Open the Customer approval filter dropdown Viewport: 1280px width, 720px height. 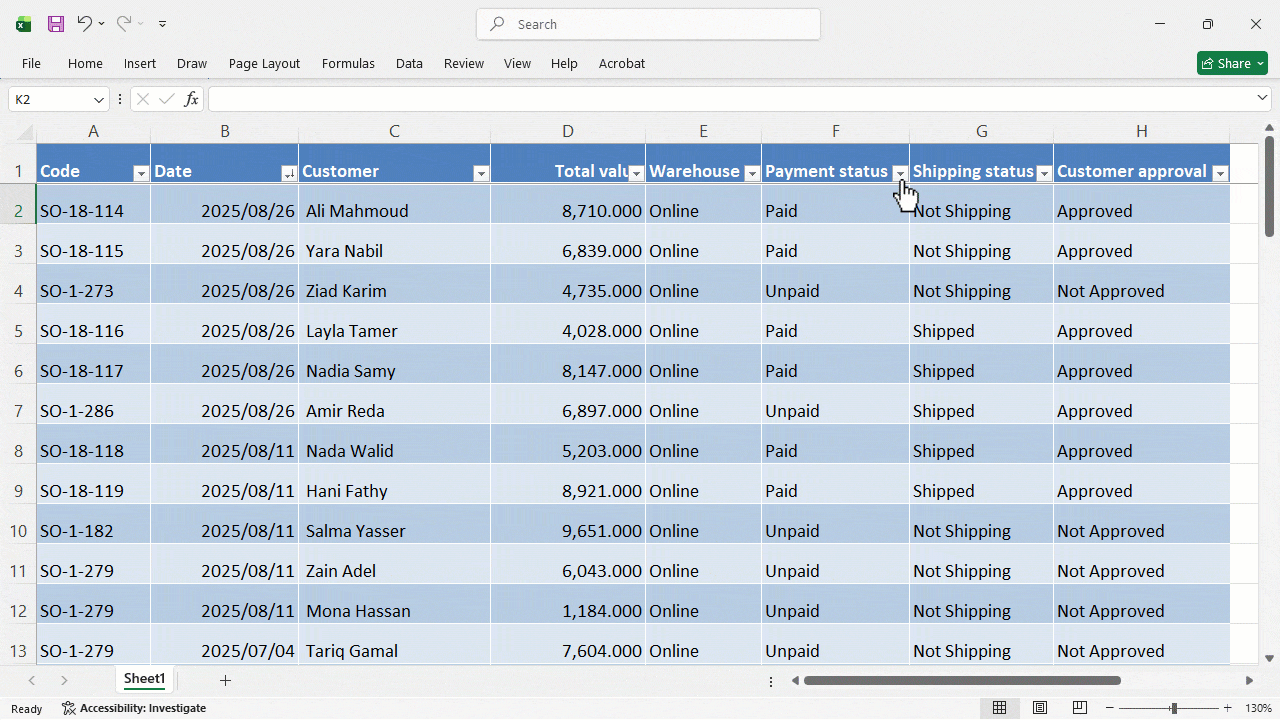point(1220,173)
